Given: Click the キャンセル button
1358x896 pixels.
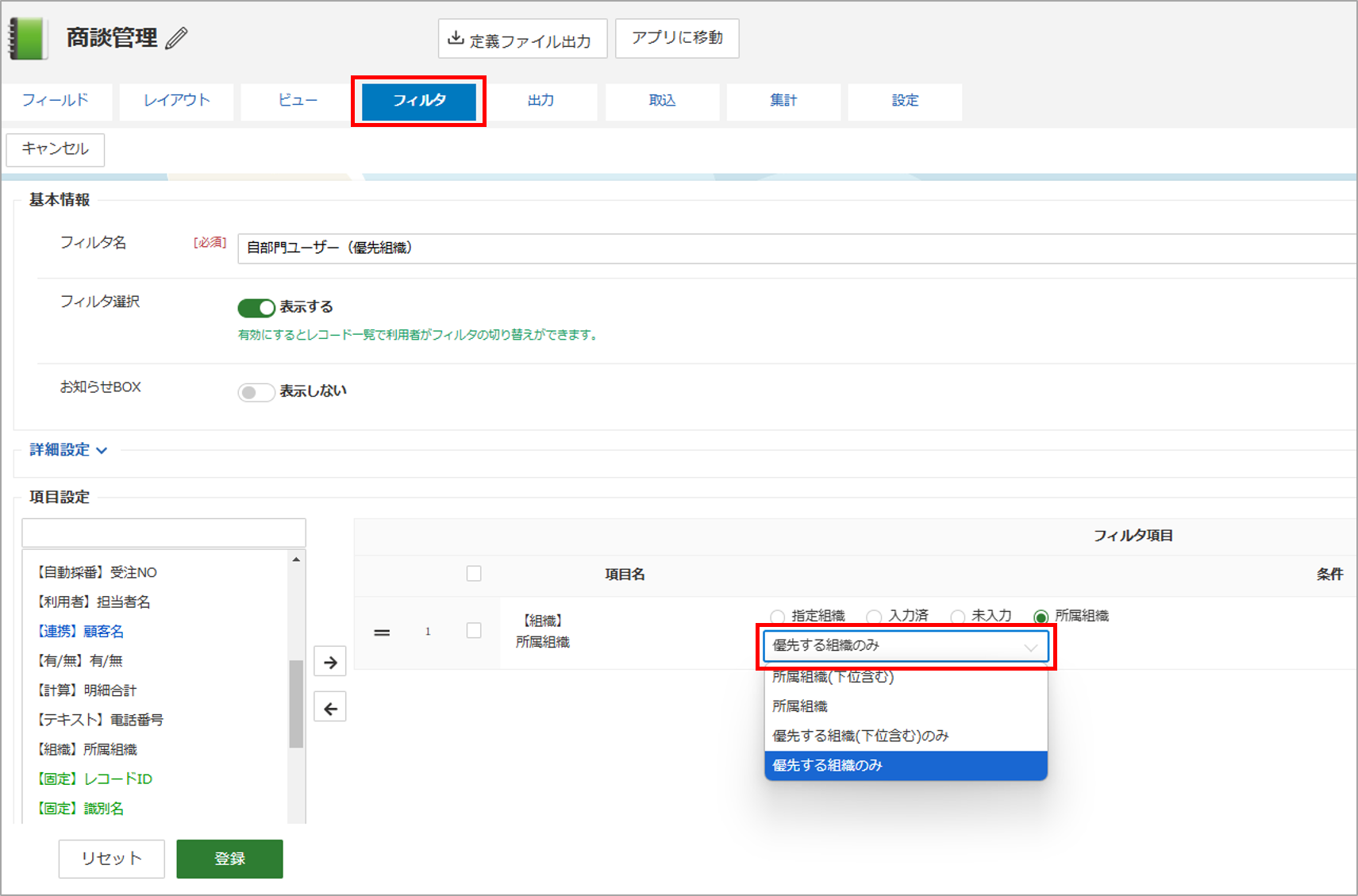Looking at the screenshot, I should (x=56, y=149).
